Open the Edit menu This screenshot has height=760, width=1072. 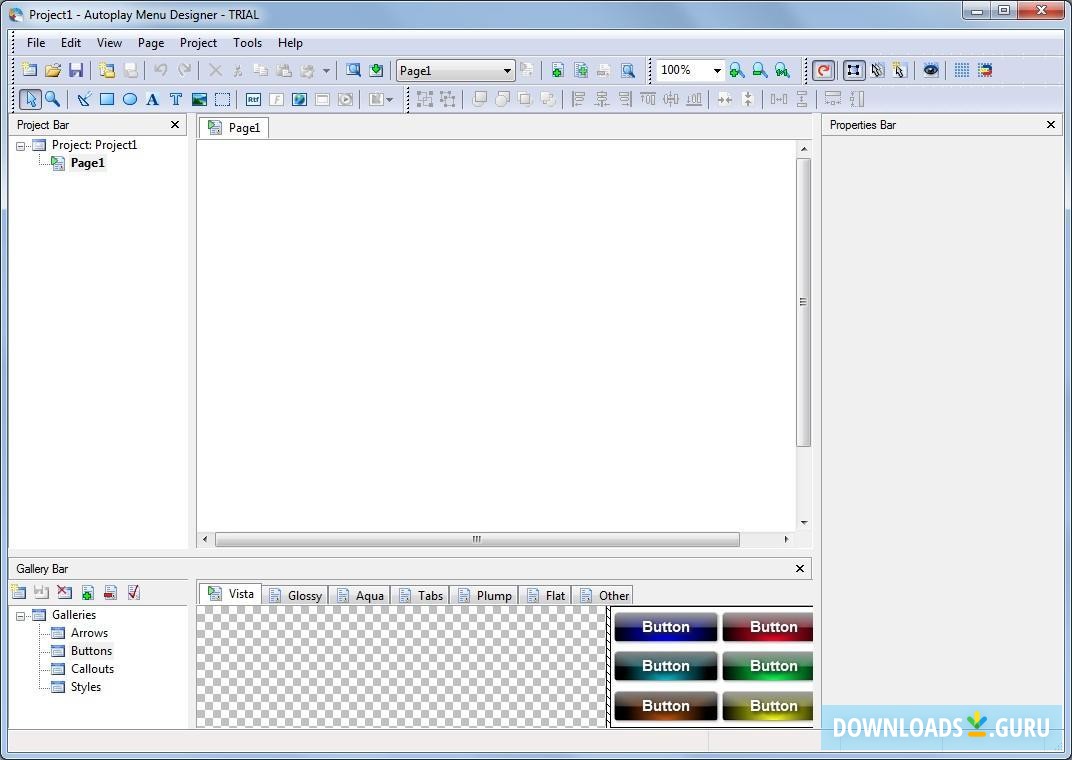click(71, 42)
